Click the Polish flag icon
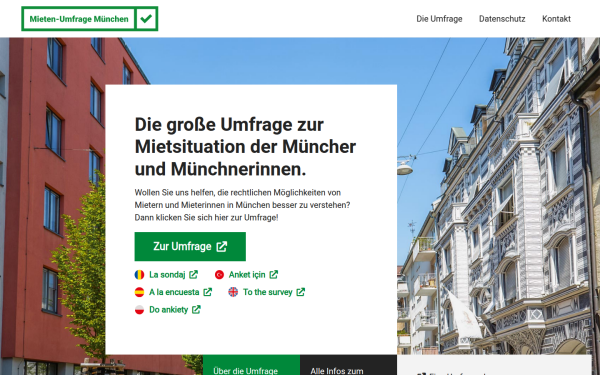 139,310
